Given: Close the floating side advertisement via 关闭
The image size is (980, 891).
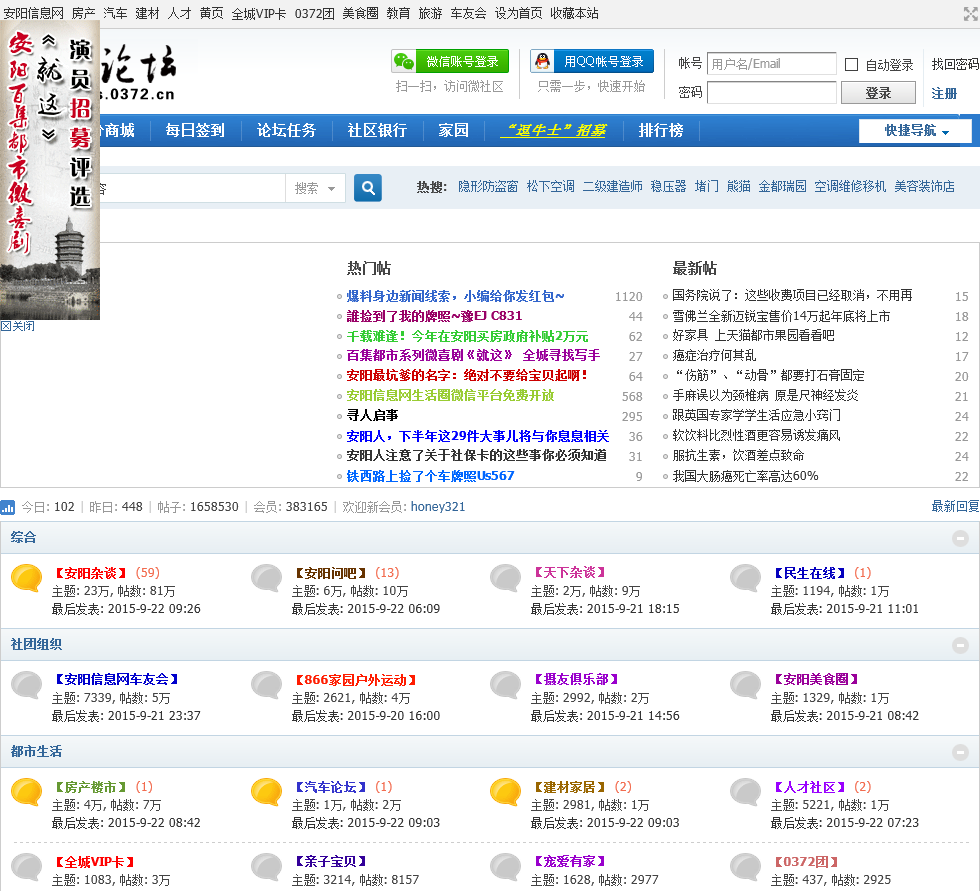Looking at the screenshot, I should pos(18,326).
